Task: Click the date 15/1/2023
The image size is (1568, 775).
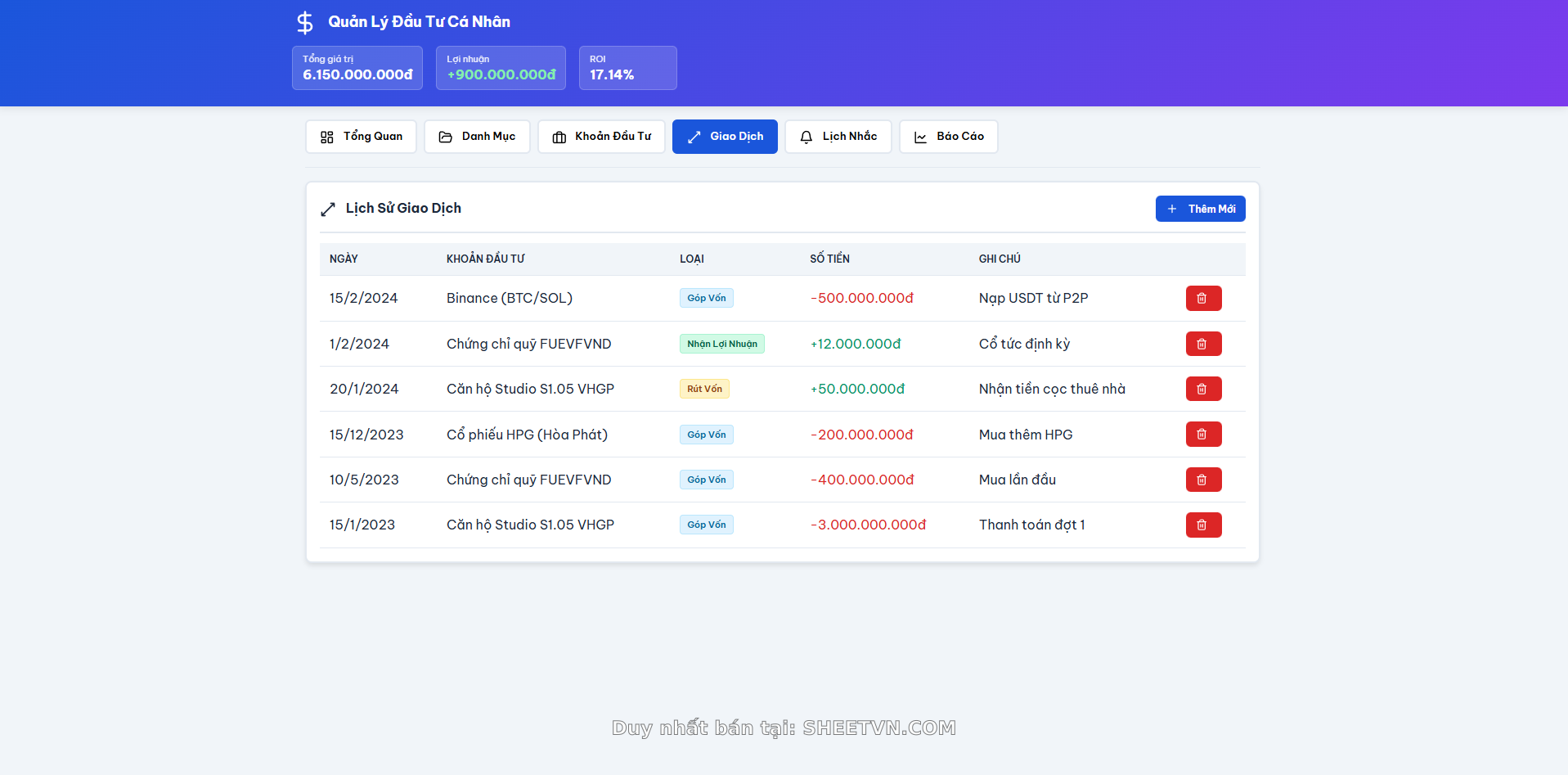Action: (362, 525)
